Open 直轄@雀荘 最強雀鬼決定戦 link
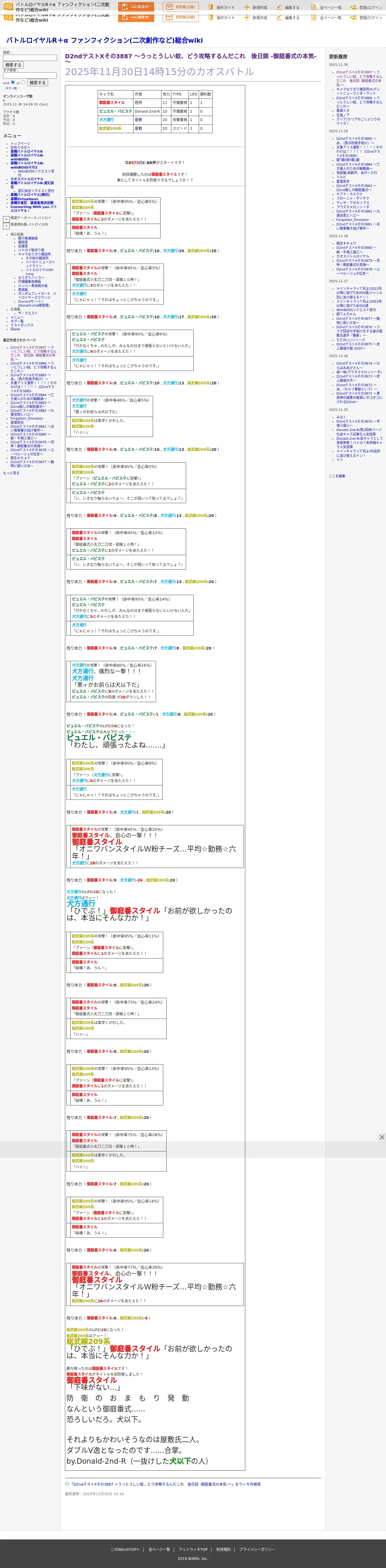 [x=32, y=203]
